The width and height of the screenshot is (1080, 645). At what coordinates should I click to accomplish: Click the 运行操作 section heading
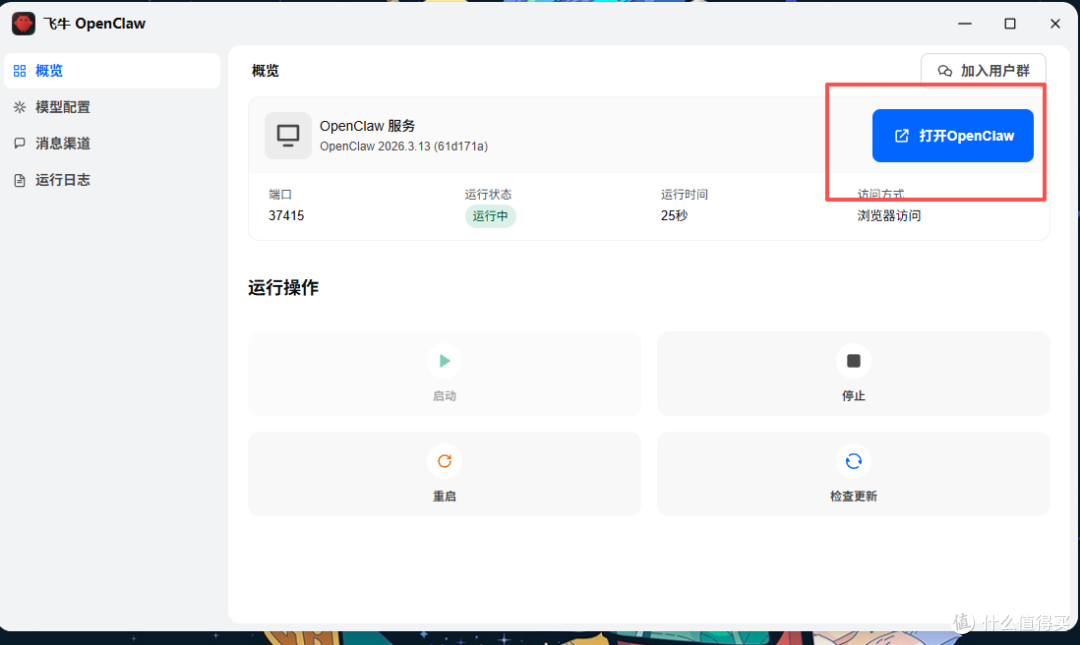283,287
